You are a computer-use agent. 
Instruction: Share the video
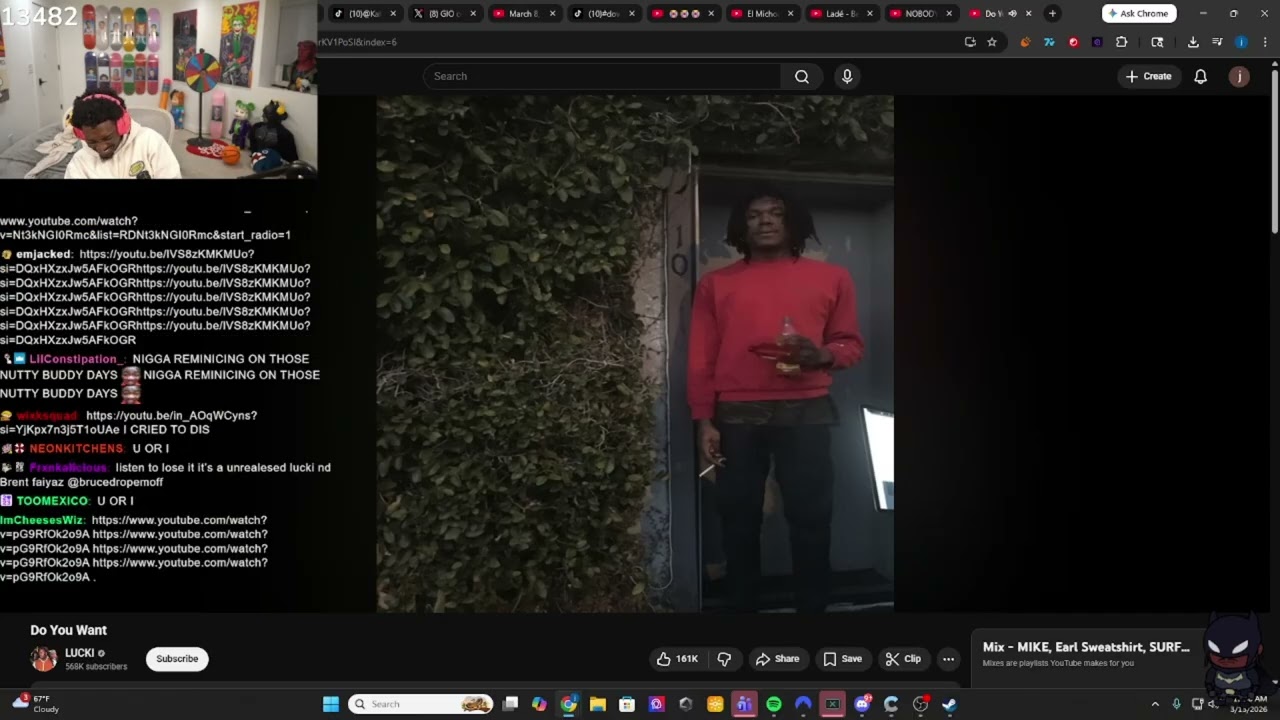778,659
